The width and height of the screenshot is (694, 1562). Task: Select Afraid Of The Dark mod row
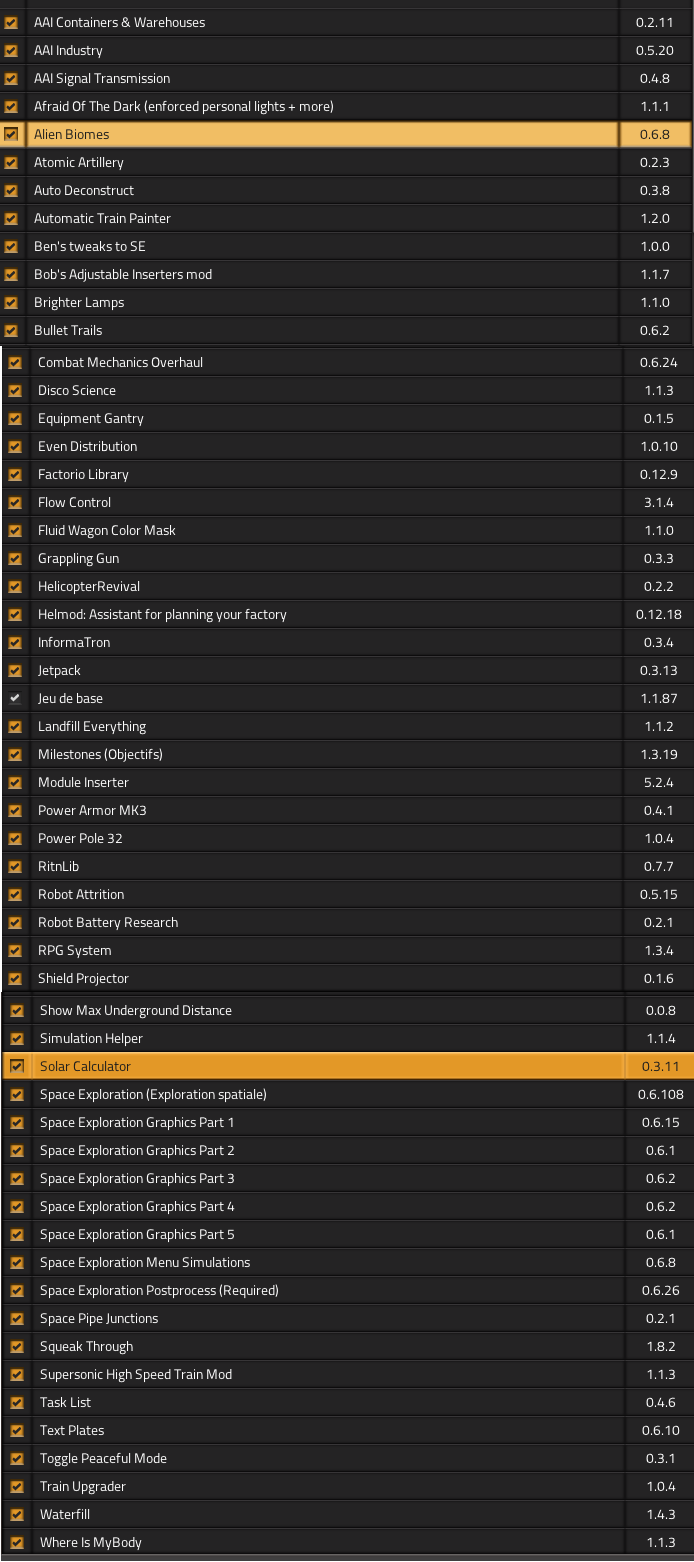322,106
